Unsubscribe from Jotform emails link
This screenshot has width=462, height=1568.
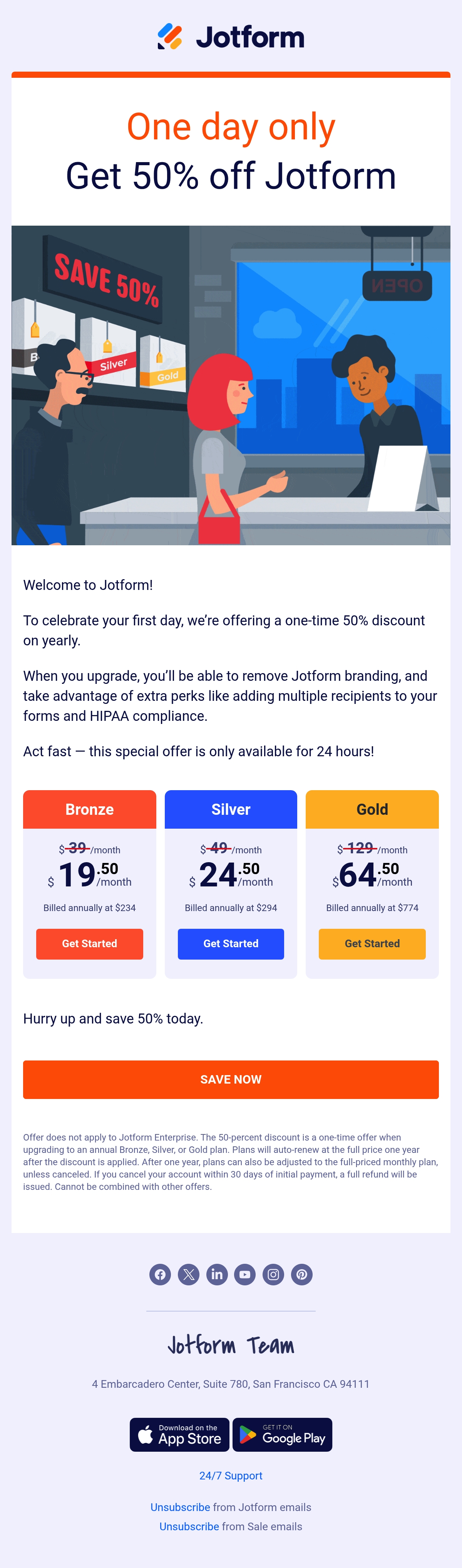coord(180,1507)
